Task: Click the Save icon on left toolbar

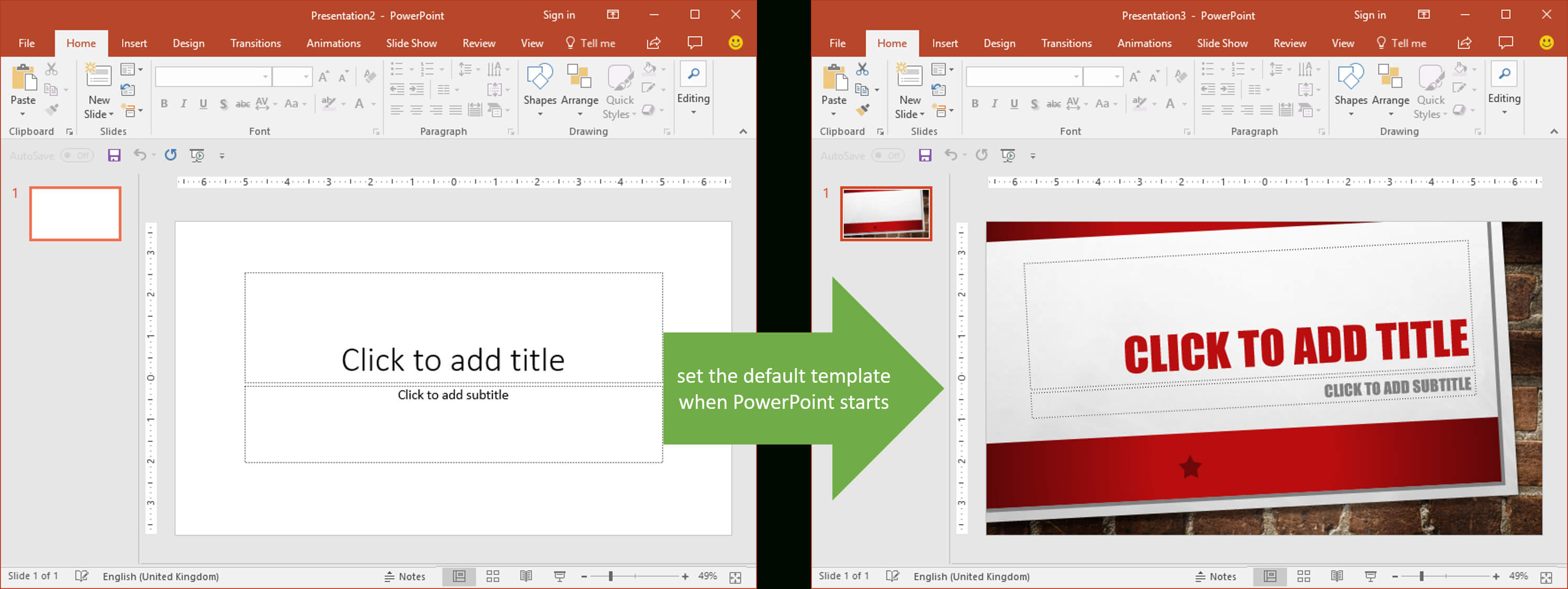Action: [x=114, y=156]
